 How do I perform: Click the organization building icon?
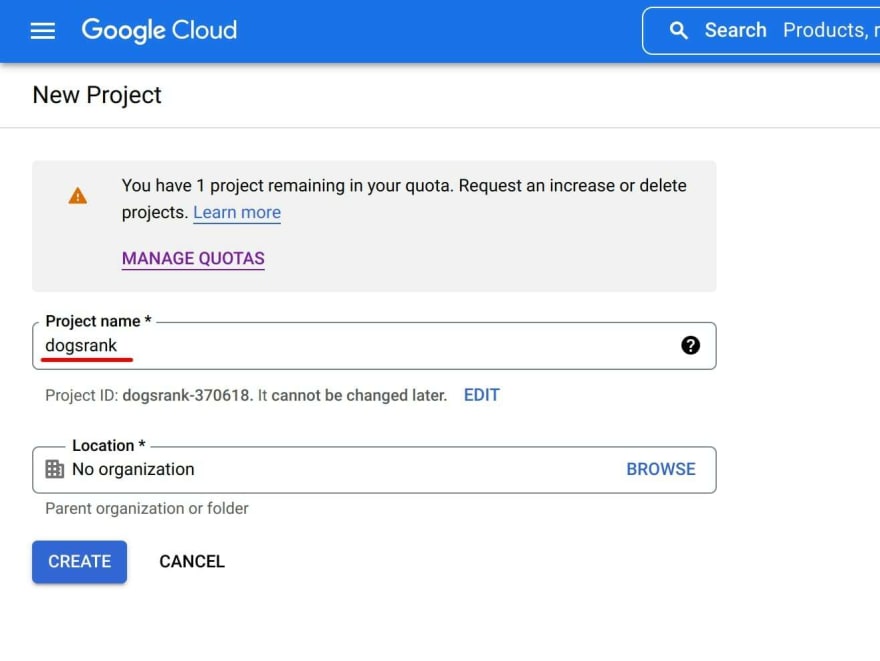point(54,469)
